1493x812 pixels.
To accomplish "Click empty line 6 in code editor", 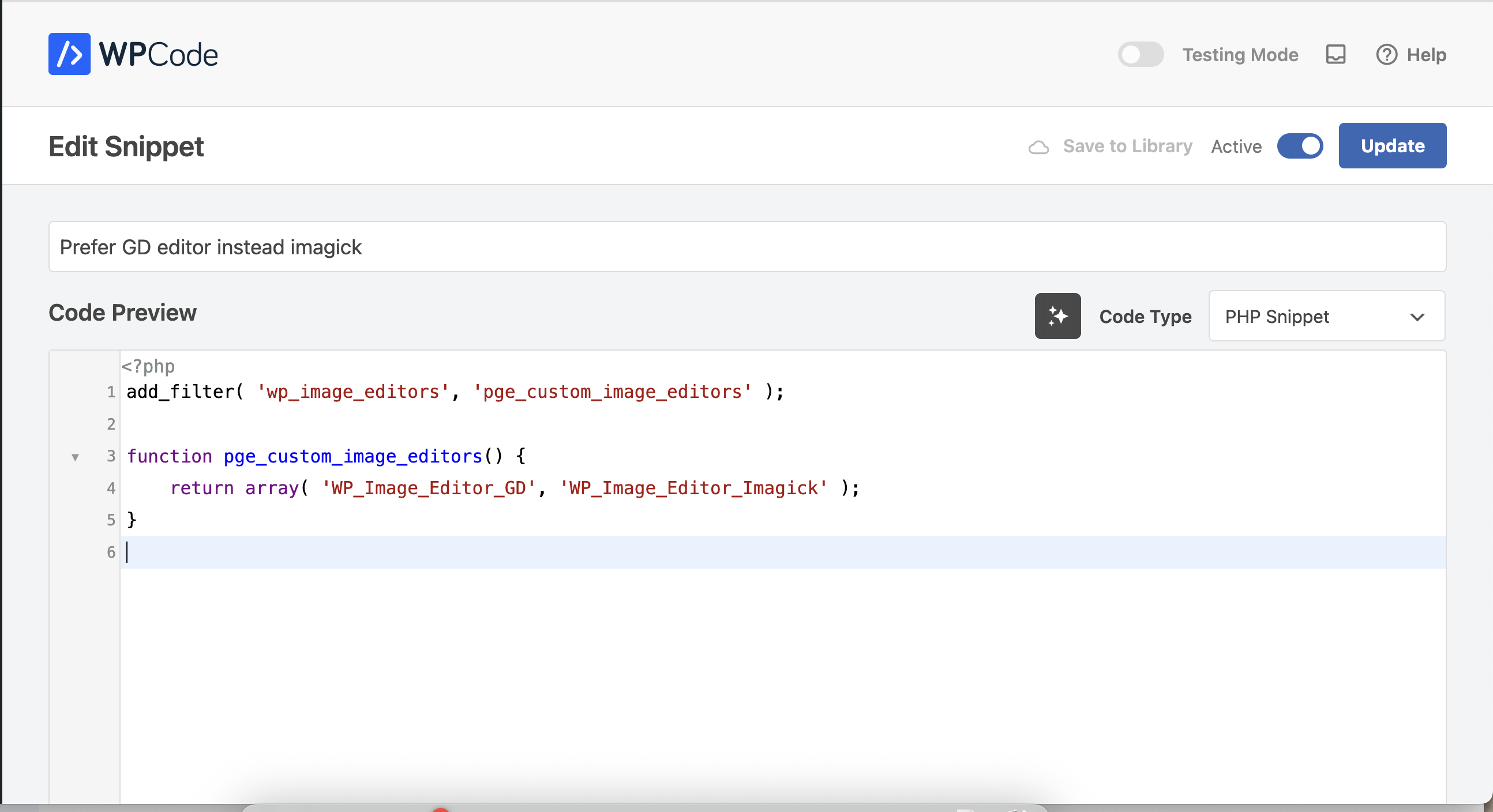I will pyautogui.click(x=782, y=552).
